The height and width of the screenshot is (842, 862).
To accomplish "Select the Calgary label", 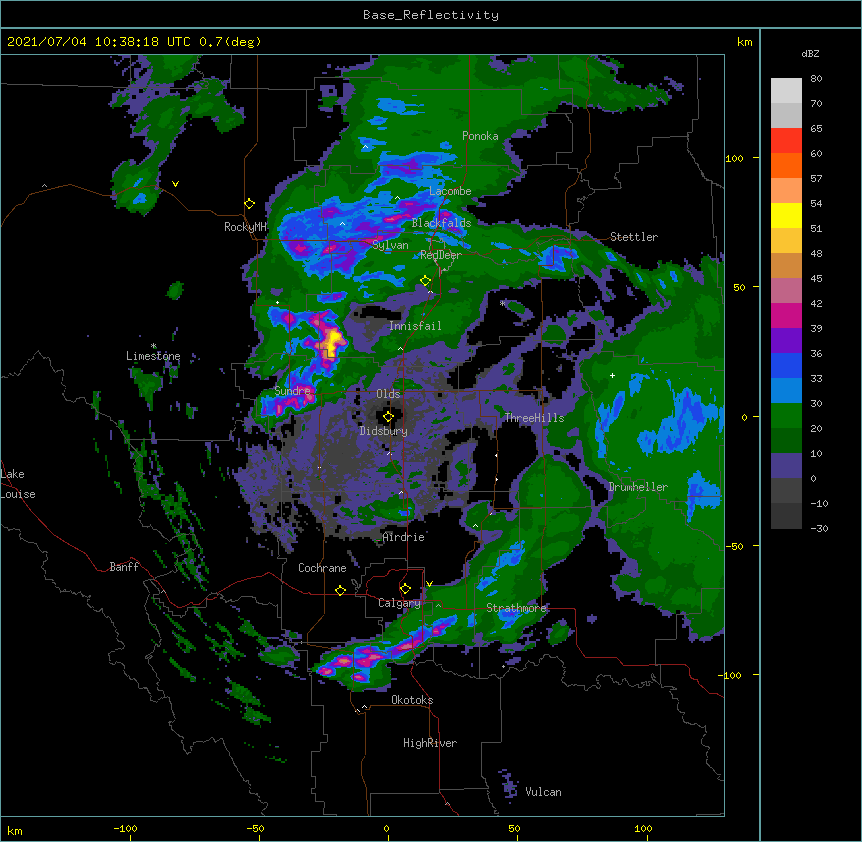I will coord(399,603).
